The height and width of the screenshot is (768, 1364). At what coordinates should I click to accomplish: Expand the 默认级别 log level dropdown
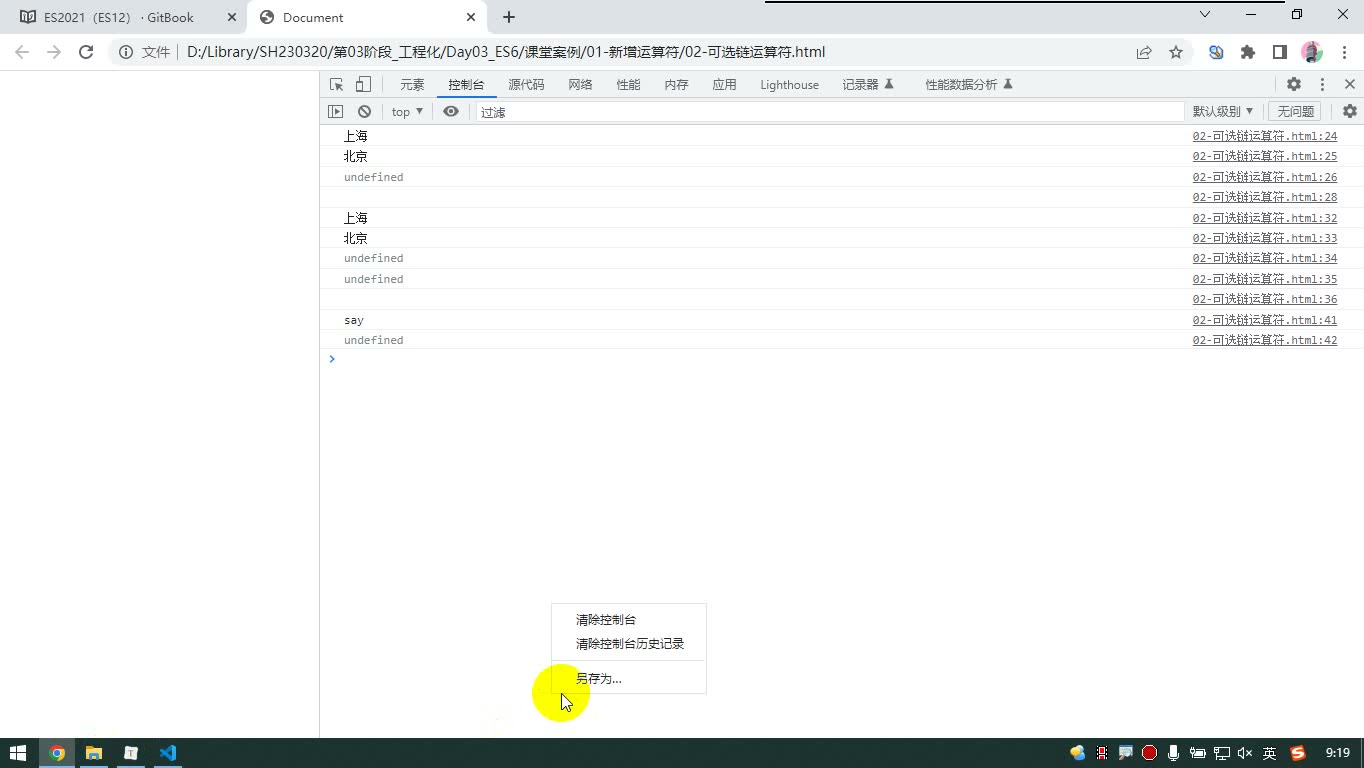click(x=1222, y=112)
